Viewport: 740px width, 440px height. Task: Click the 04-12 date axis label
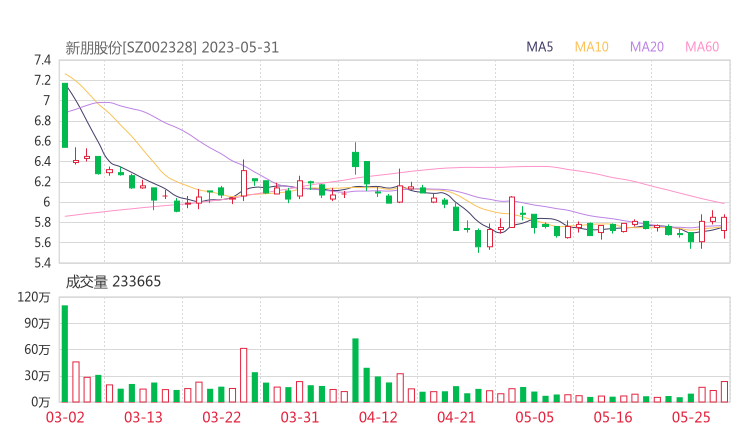[378, 417]
